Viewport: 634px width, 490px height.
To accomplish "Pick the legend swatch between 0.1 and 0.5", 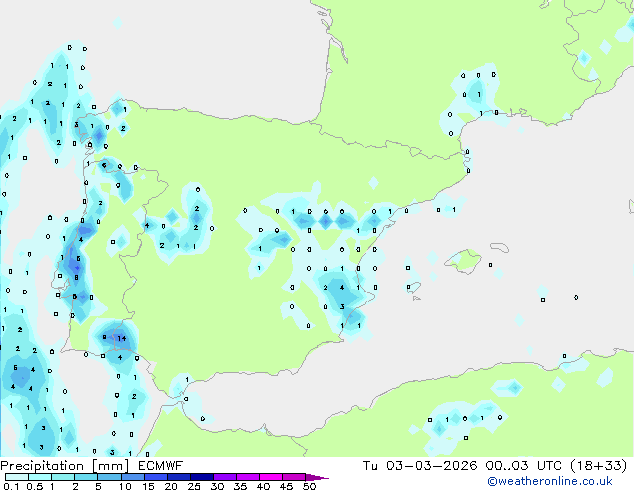I will tap(17, 477).
